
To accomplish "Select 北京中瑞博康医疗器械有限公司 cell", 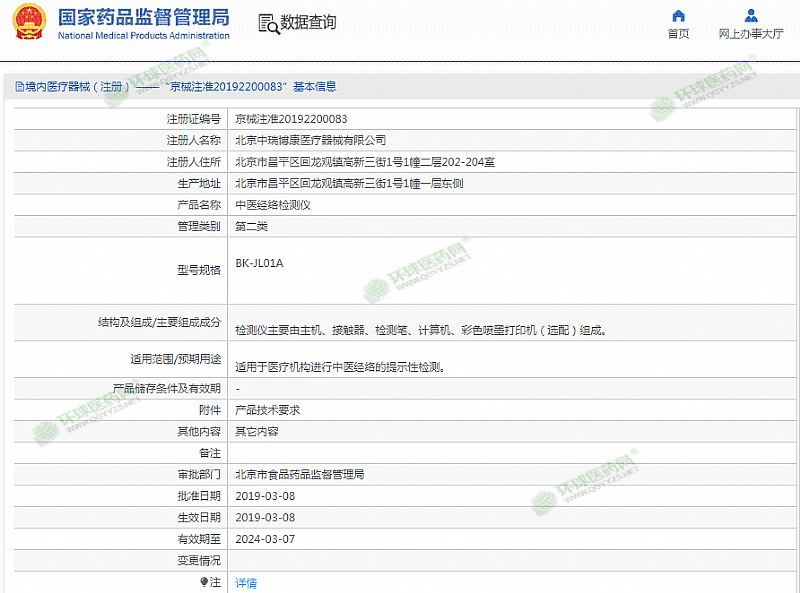I will [x=310, y=140].
